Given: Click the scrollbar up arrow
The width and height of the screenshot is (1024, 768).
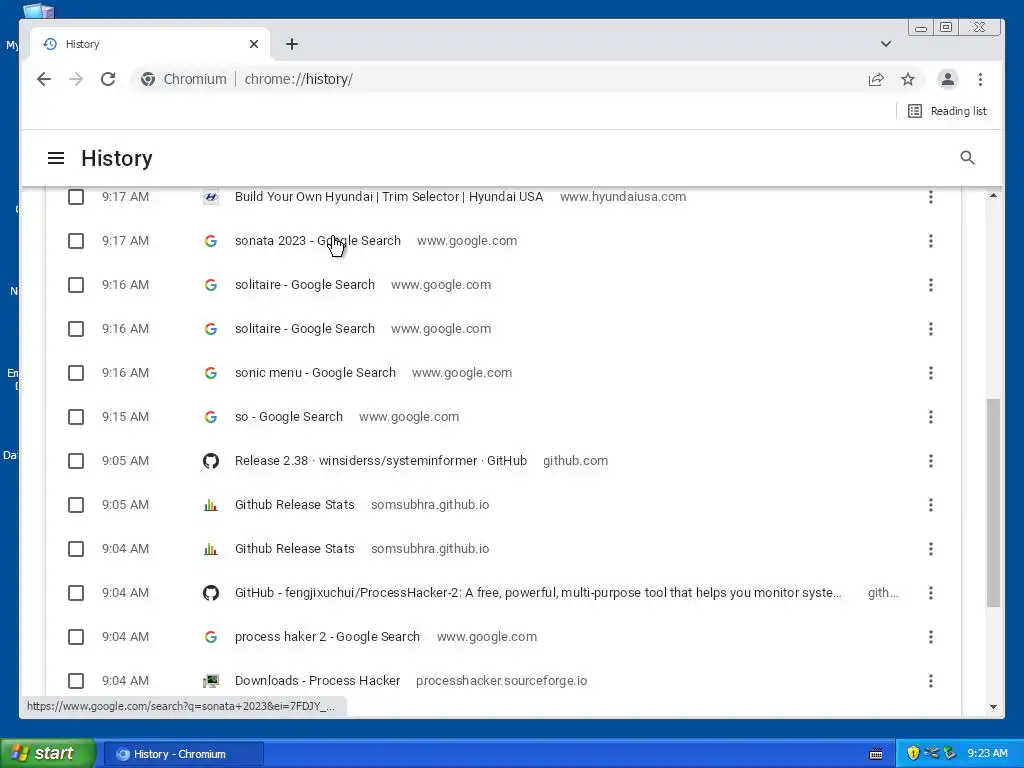Looking at the screenshot, I should tap(993, 196).
